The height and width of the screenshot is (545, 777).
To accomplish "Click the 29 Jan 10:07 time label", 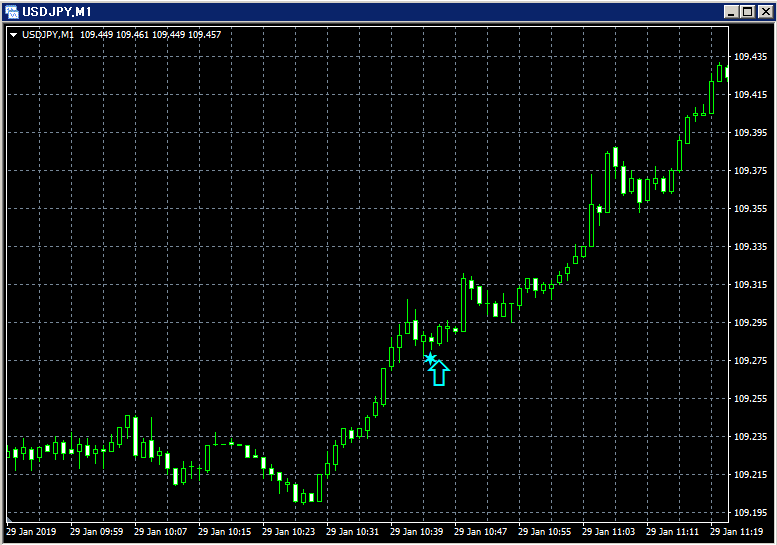I will coord(161,532).
